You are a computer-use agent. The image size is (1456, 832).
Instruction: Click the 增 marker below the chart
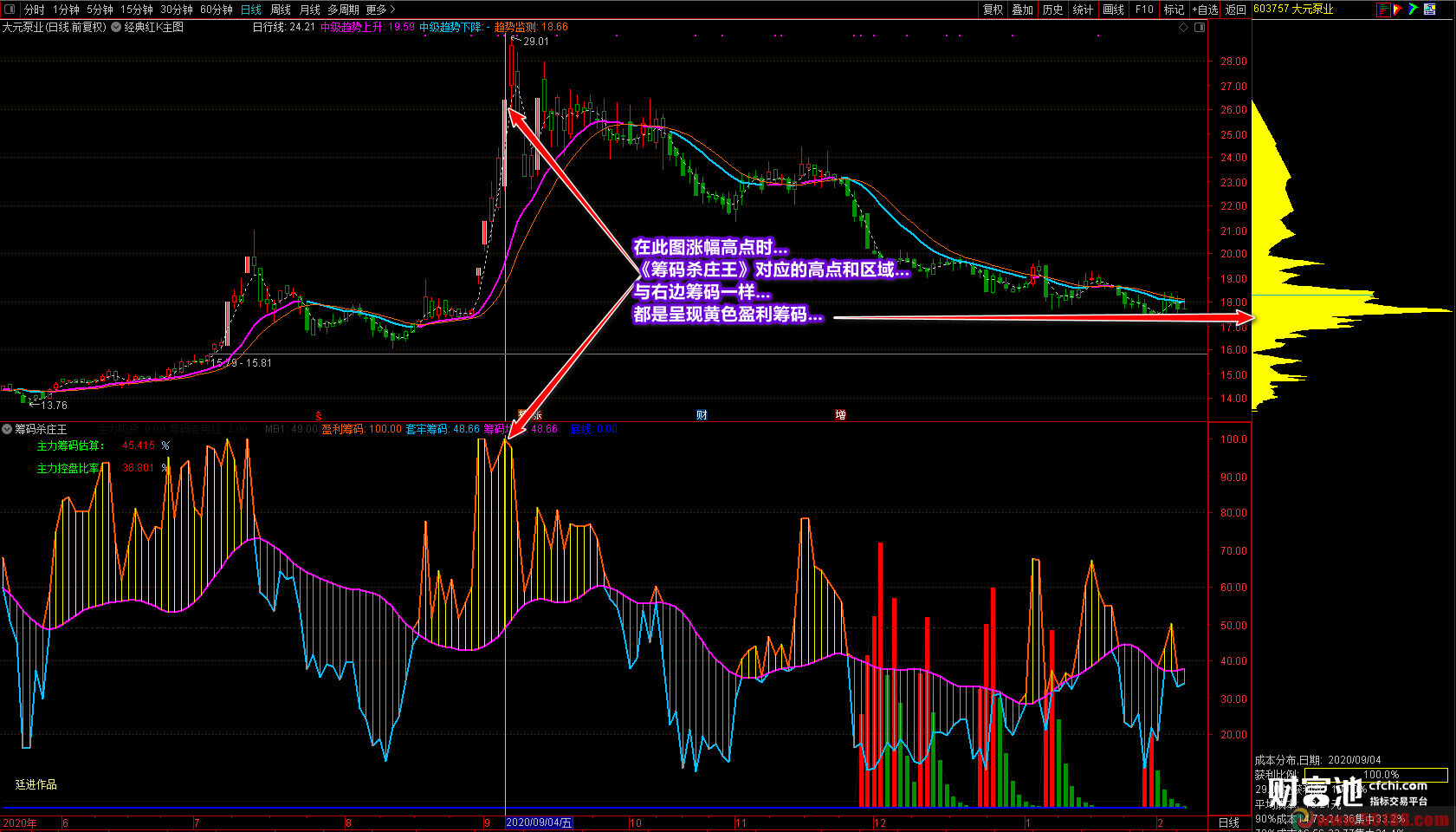point(840,415)
